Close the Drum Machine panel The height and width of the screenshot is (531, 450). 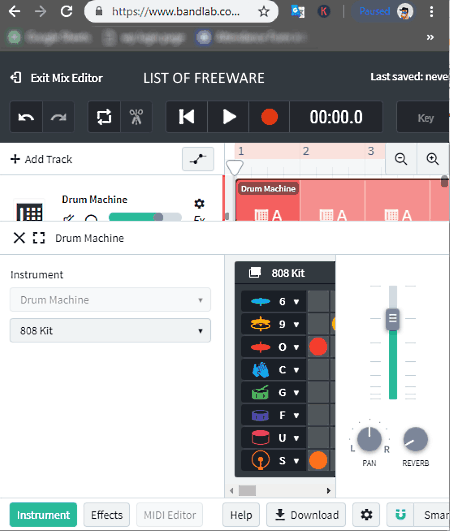19,238
